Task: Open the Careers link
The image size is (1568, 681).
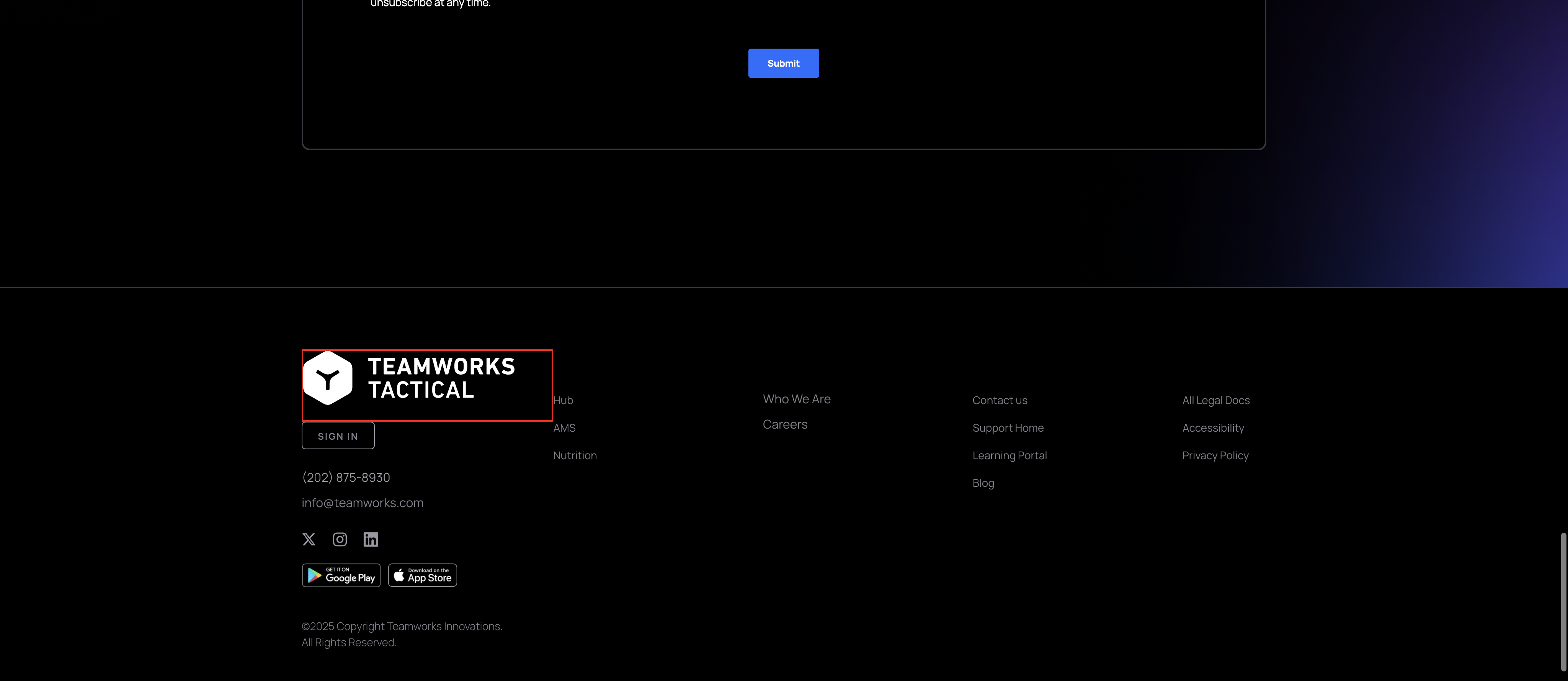Action: pos(785,424)
